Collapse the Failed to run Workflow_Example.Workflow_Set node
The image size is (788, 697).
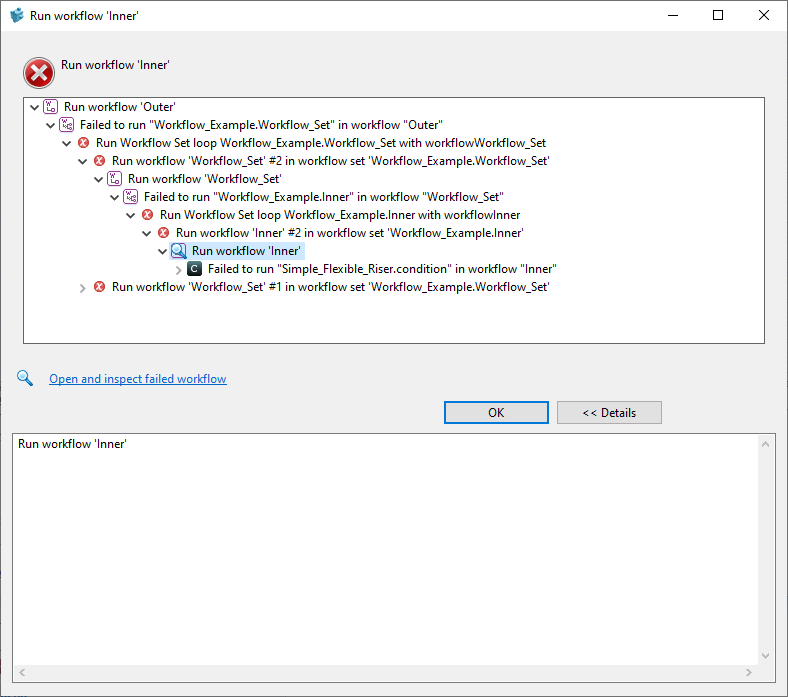[x=50, y=125]
